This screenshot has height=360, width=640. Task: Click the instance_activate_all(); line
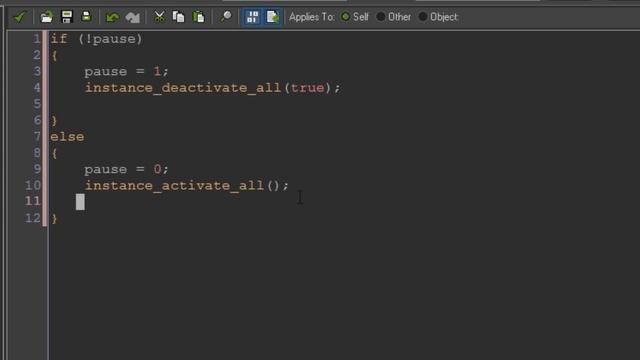click(187, 186)
